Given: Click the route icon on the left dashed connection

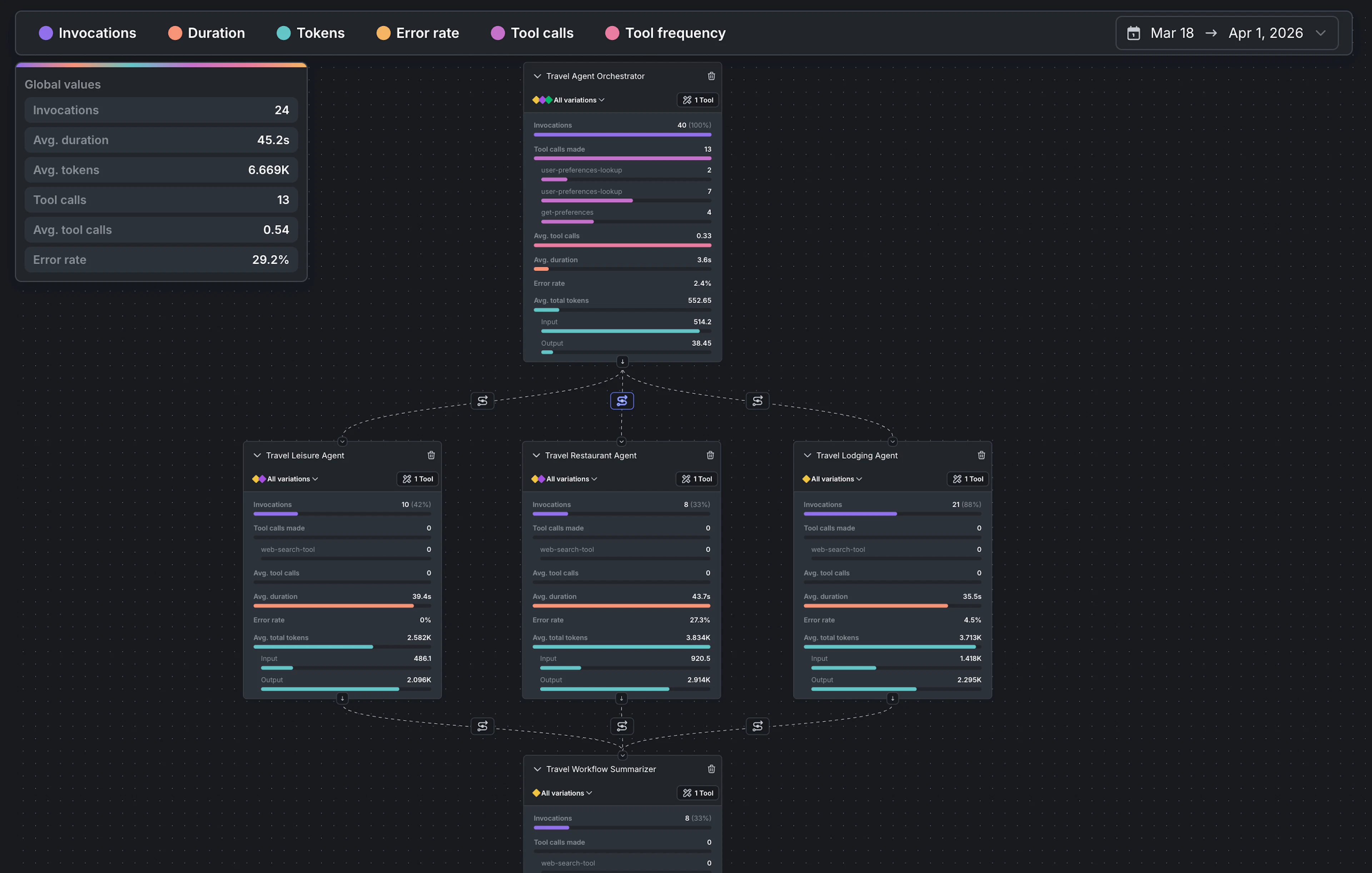Looking at the screenshot, I should tap(482, 401).
